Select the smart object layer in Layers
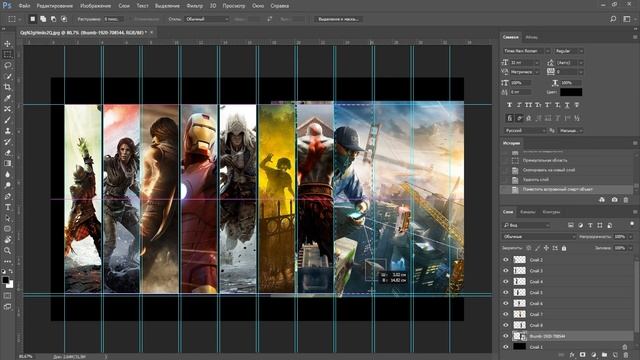Image resolution: width=640 pixels, height=360 pixels. tap(567, 336)
